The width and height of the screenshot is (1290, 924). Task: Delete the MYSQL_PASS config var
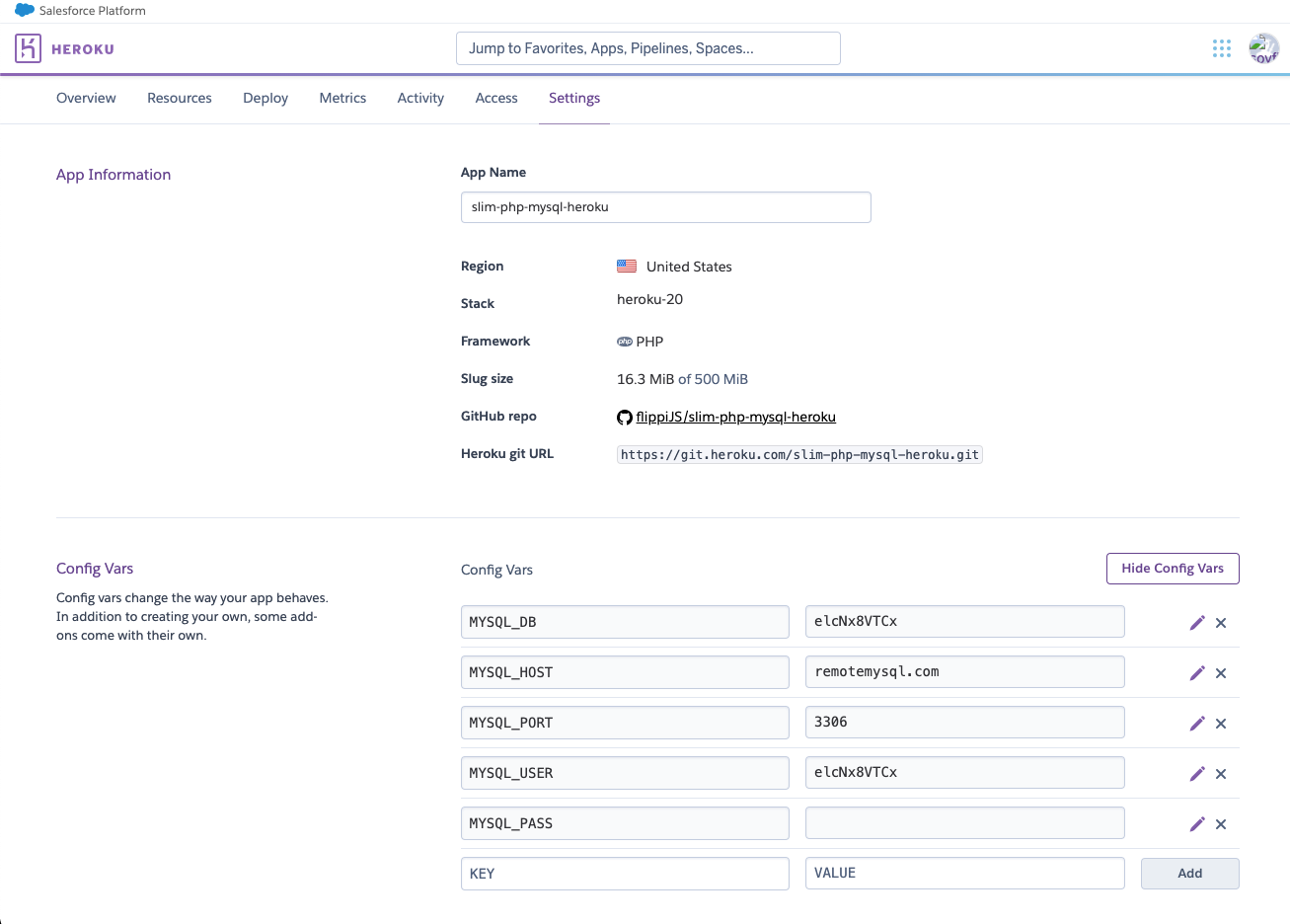click(1221, 824)
